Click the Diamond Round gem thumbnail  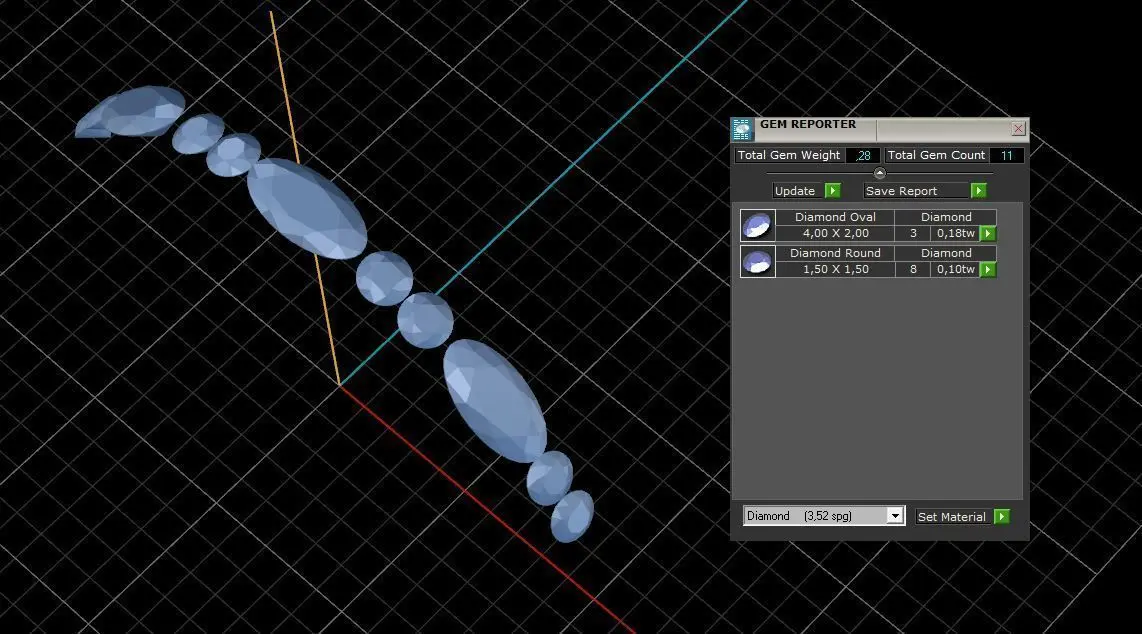pyautogui.click(x=757, y=261)
